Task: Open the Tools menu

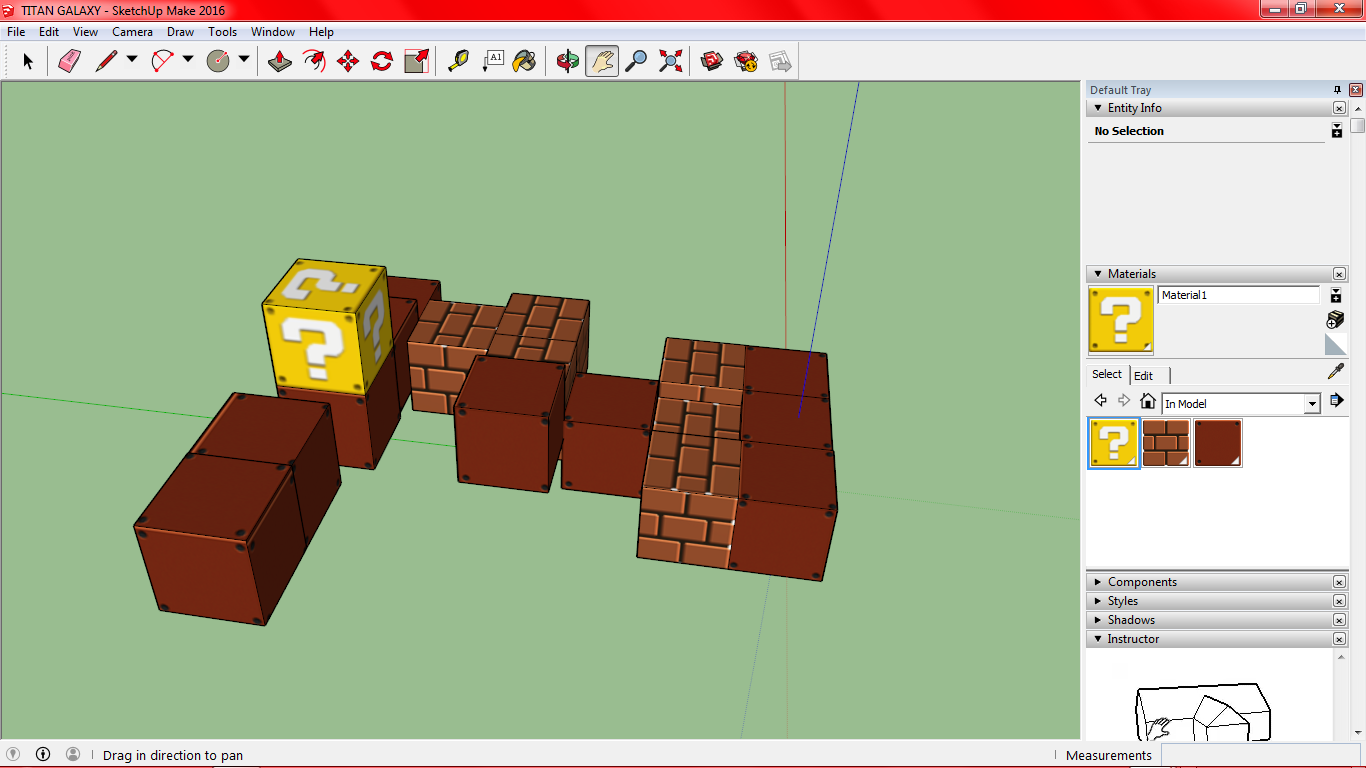Action: [x=223, y=32]
